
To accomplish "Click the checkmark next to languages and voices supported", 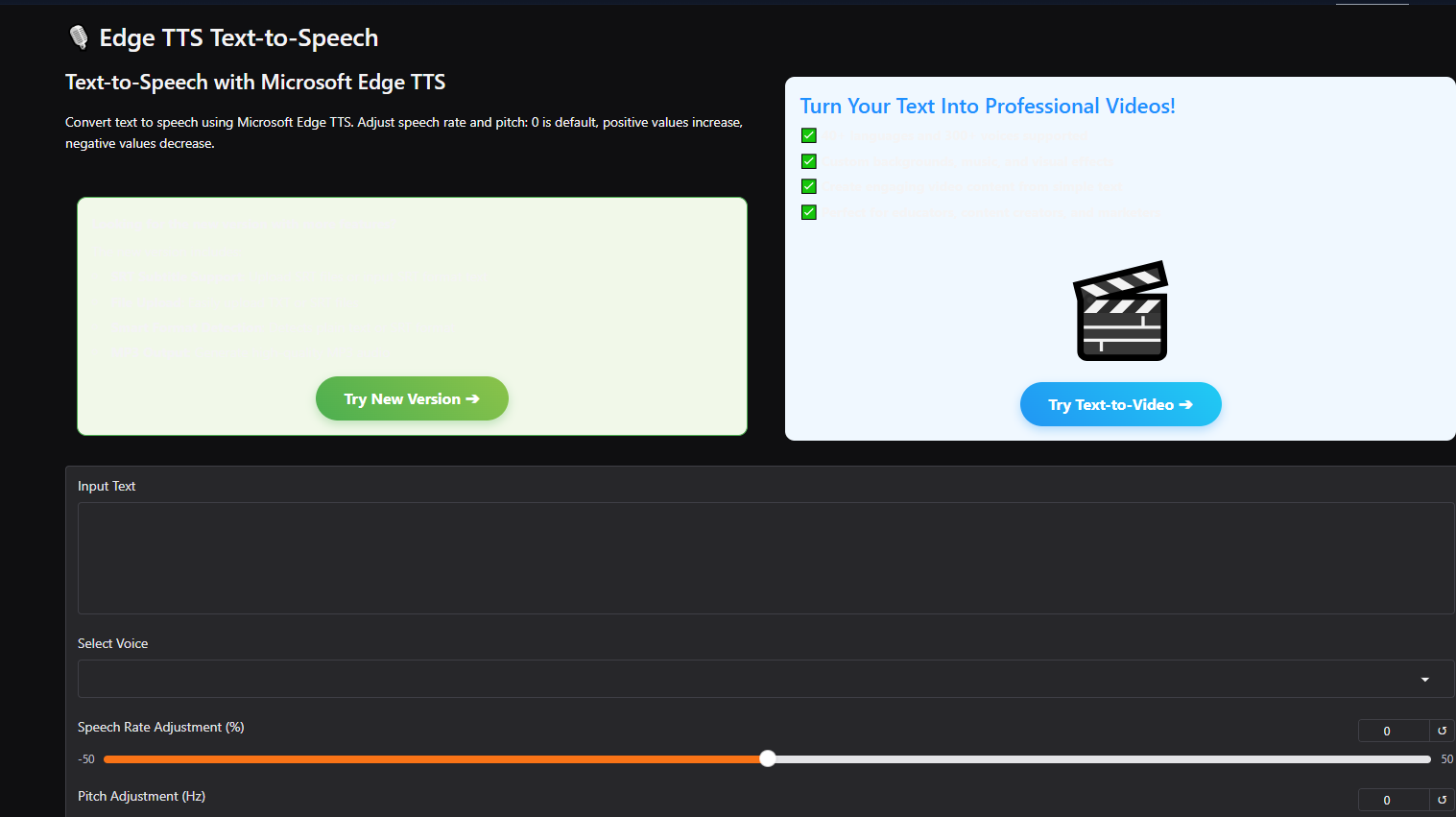I will tap(809, 135).
